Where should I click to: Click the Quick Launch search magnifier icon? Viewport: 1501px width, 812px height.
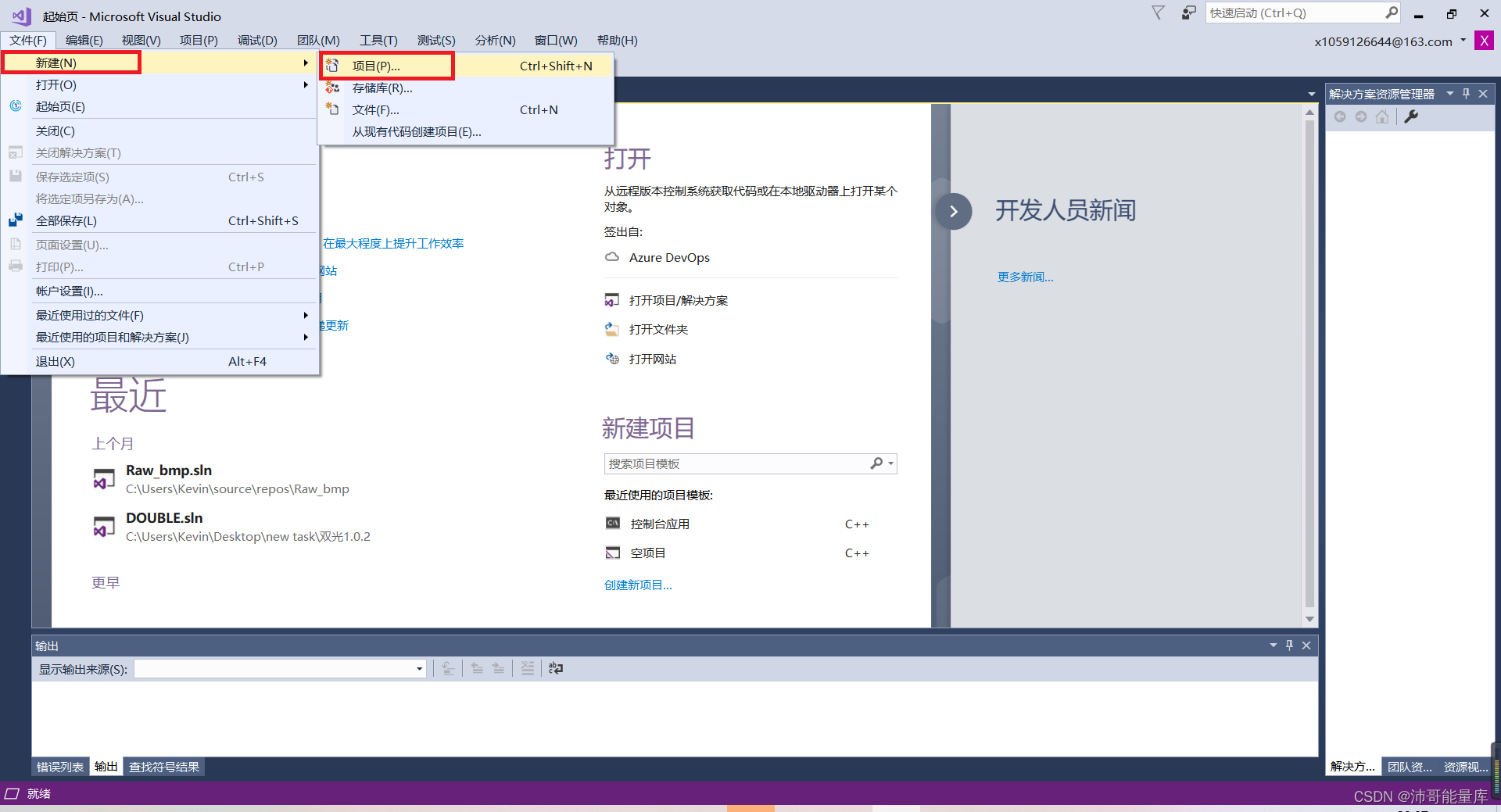pos(1392,13)
